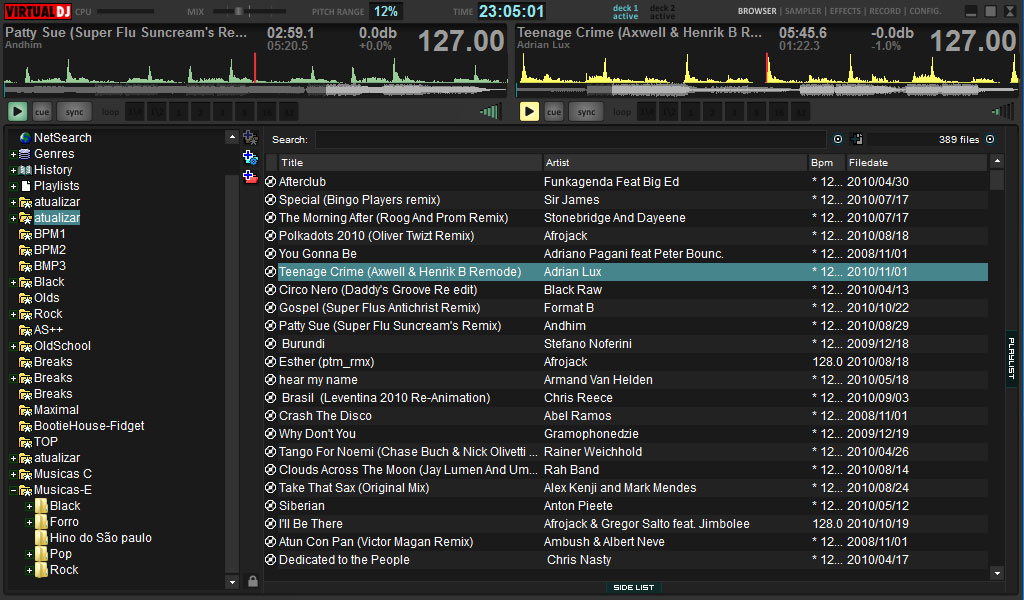Viewport: 1024px width, 600px height.
Task: Sort tracks by Artist column header
Action: pyautogui.click(x=675, y=163)
